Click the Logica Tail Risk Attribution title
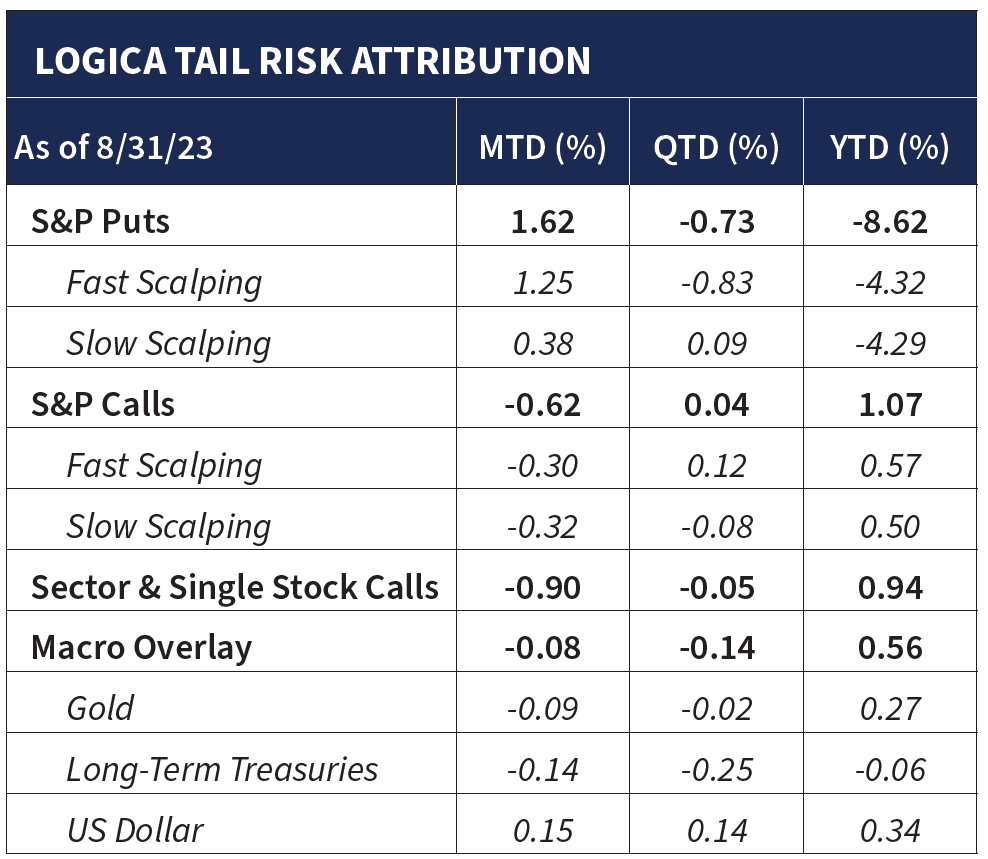988x859 pixels. pos(312,61)
